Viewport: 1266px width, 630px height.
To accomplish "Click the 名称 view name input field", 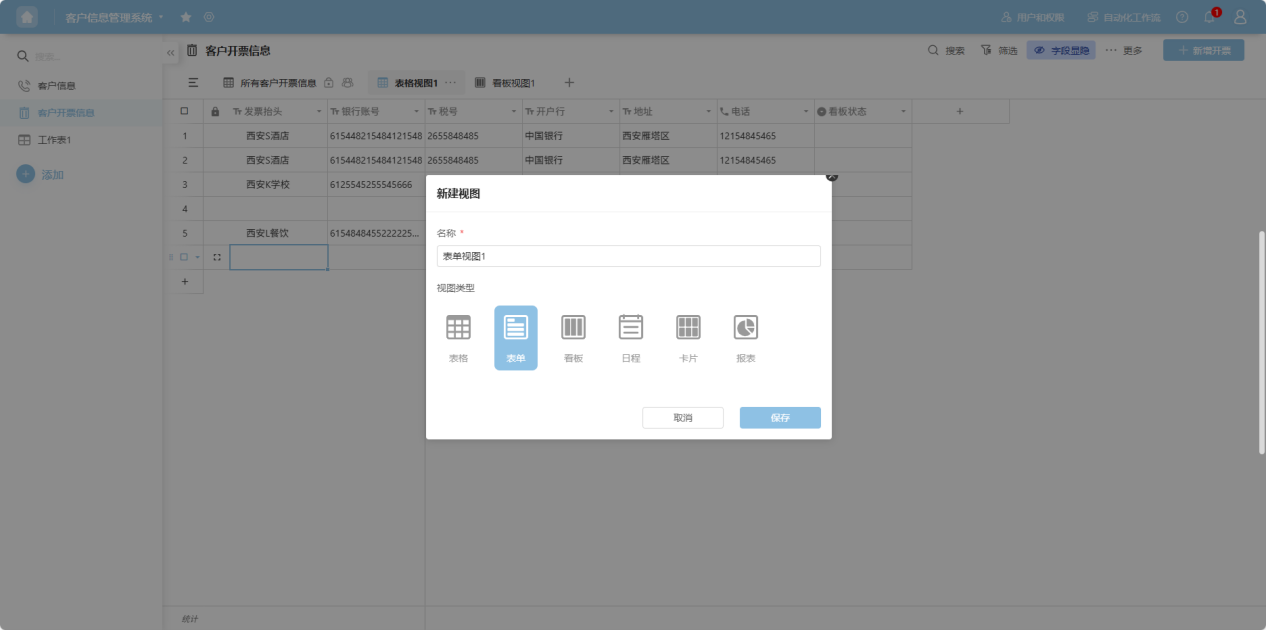I will (628, 256).
